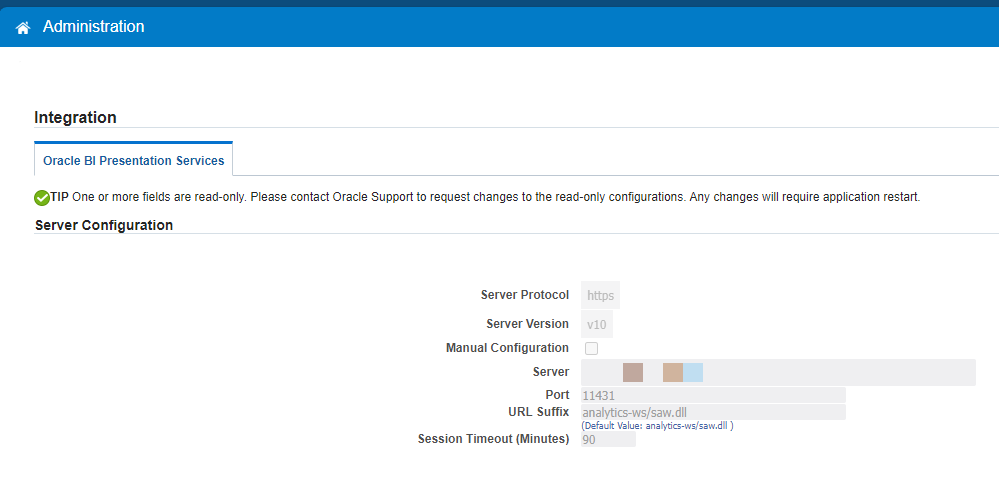The width and height of the screenshot is (999, 494).
Task: Click the blue Default Value hint text
Action: pos(658,425)
